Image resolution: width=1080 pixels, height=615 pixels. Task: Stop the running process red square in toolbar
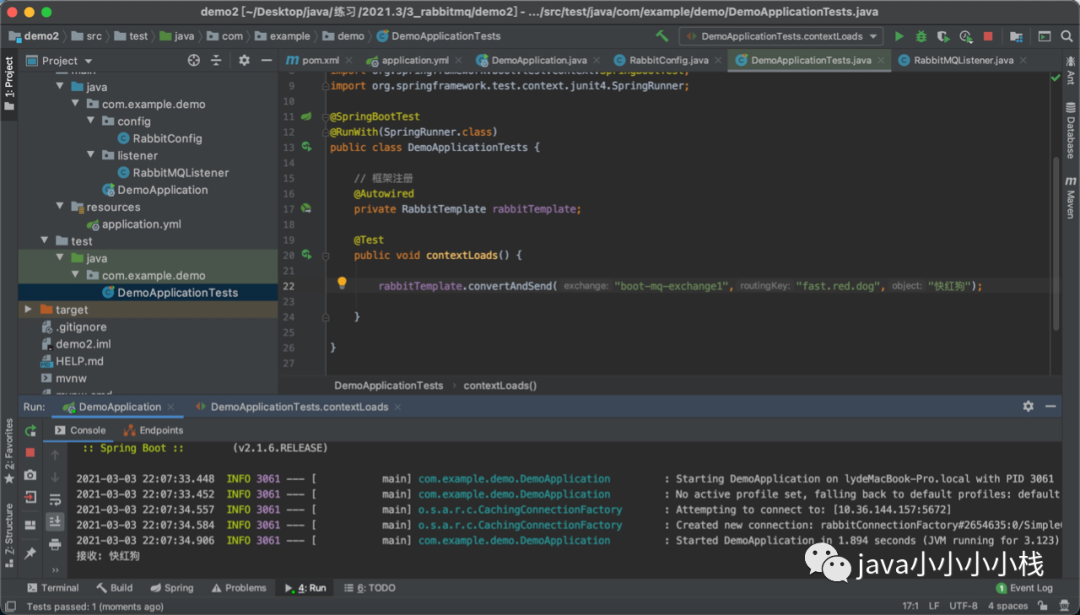click(x=988, y=36)
